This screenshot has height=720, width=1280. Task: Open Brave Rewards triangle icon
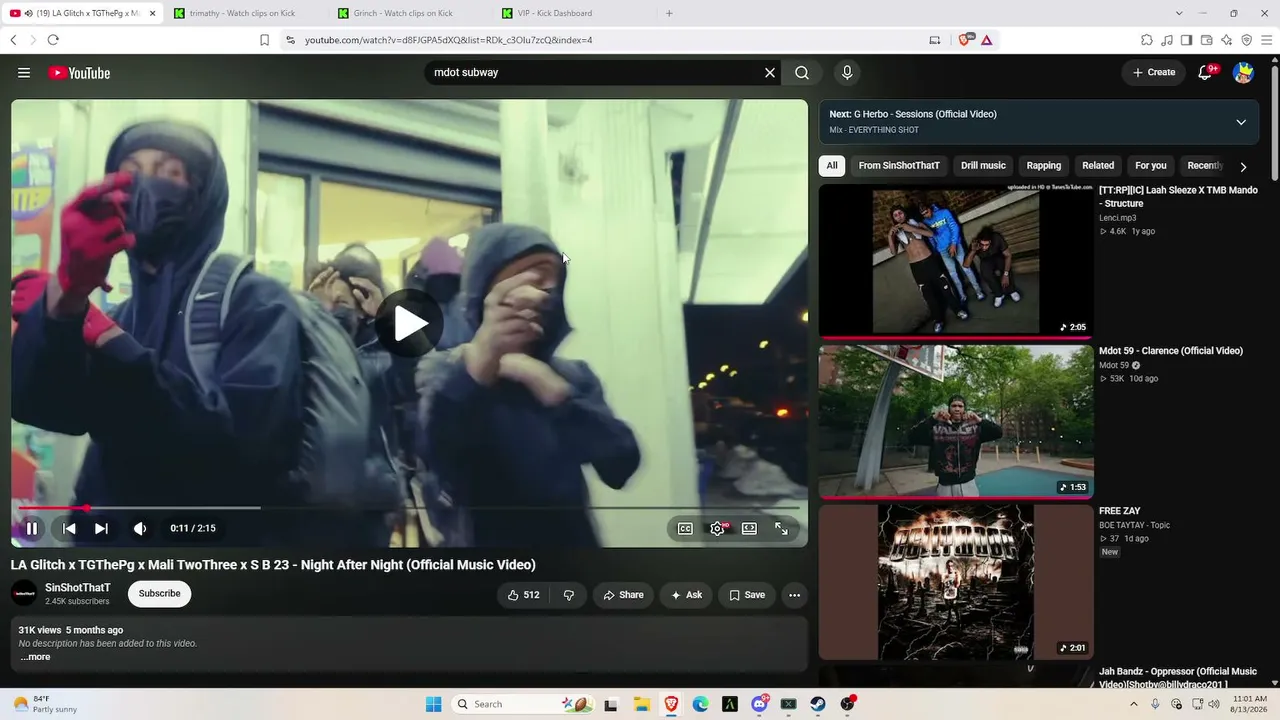(x=987, y=40)
